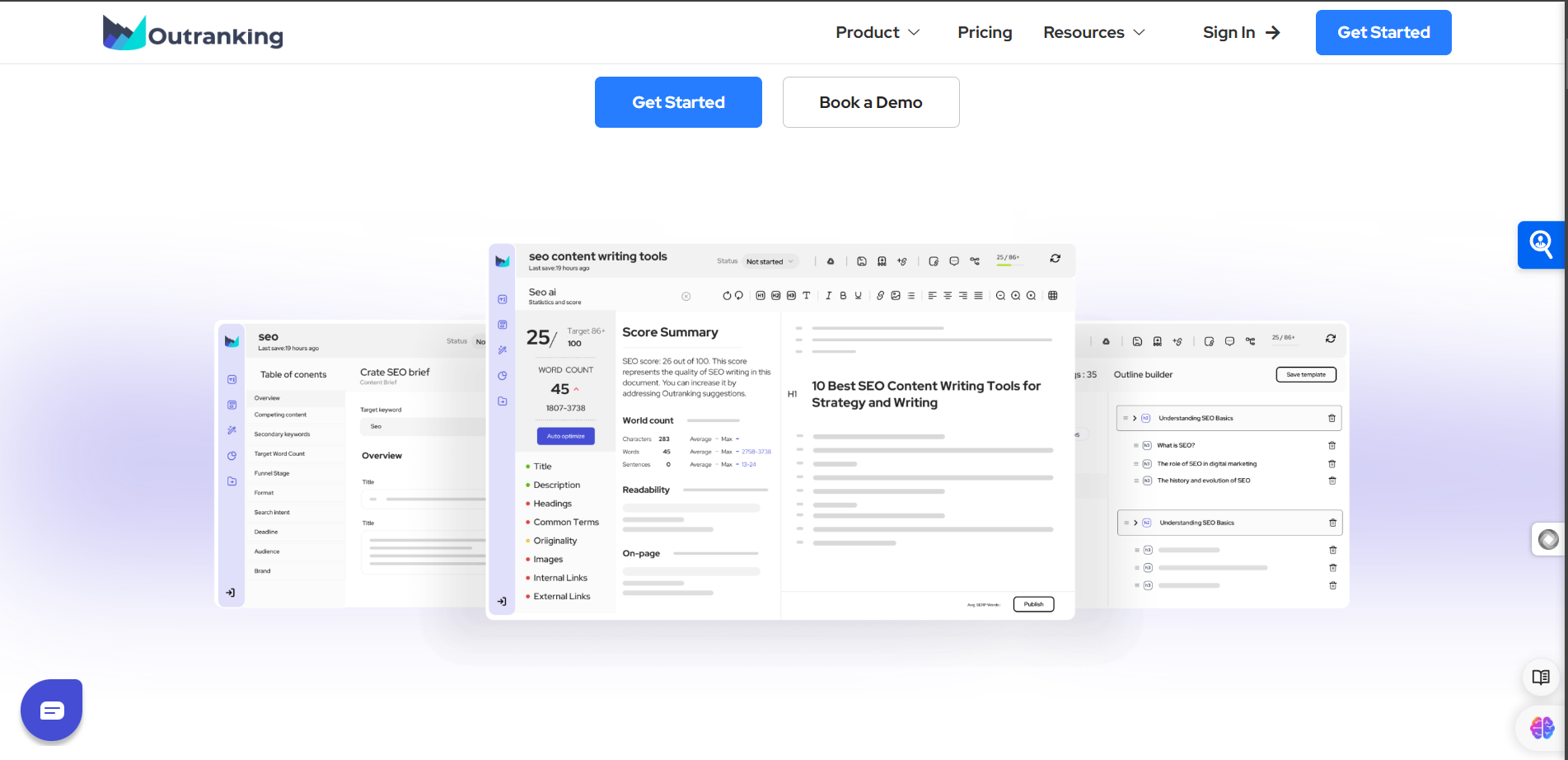Insert a table with the grid icon

(1052, 296)
